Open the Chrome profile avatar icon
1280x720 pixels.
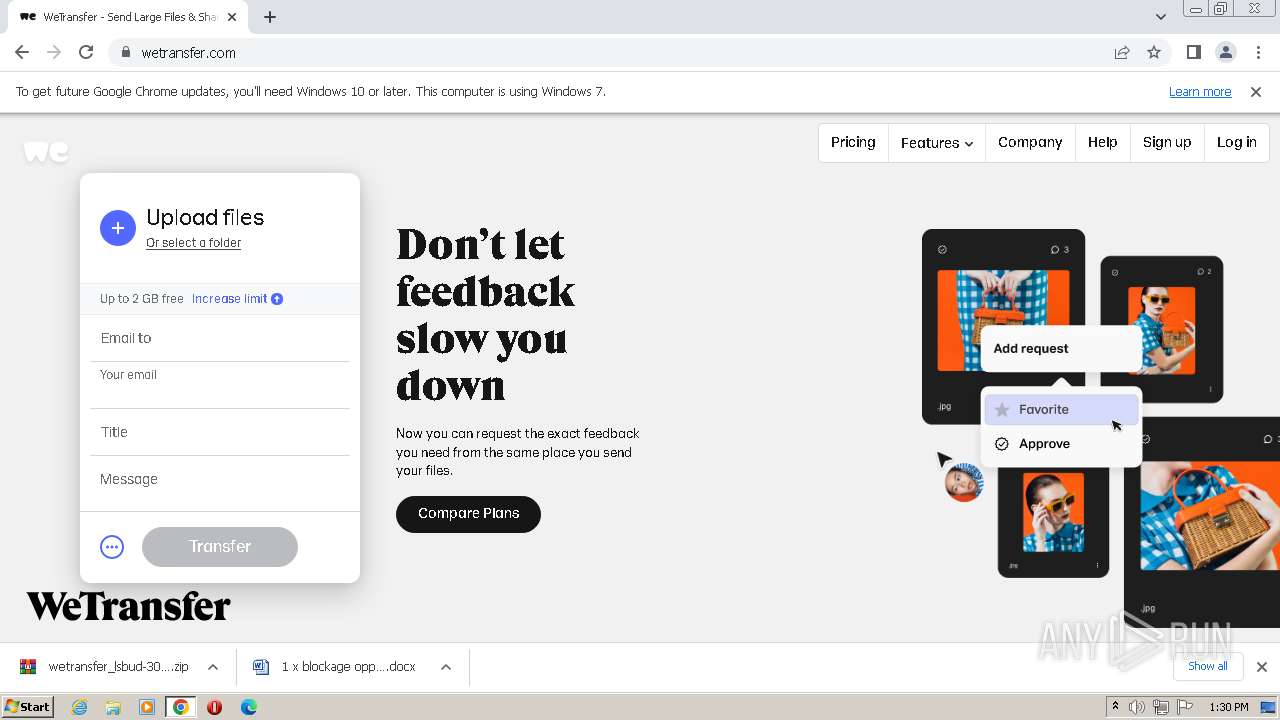tap(1225, 52)
